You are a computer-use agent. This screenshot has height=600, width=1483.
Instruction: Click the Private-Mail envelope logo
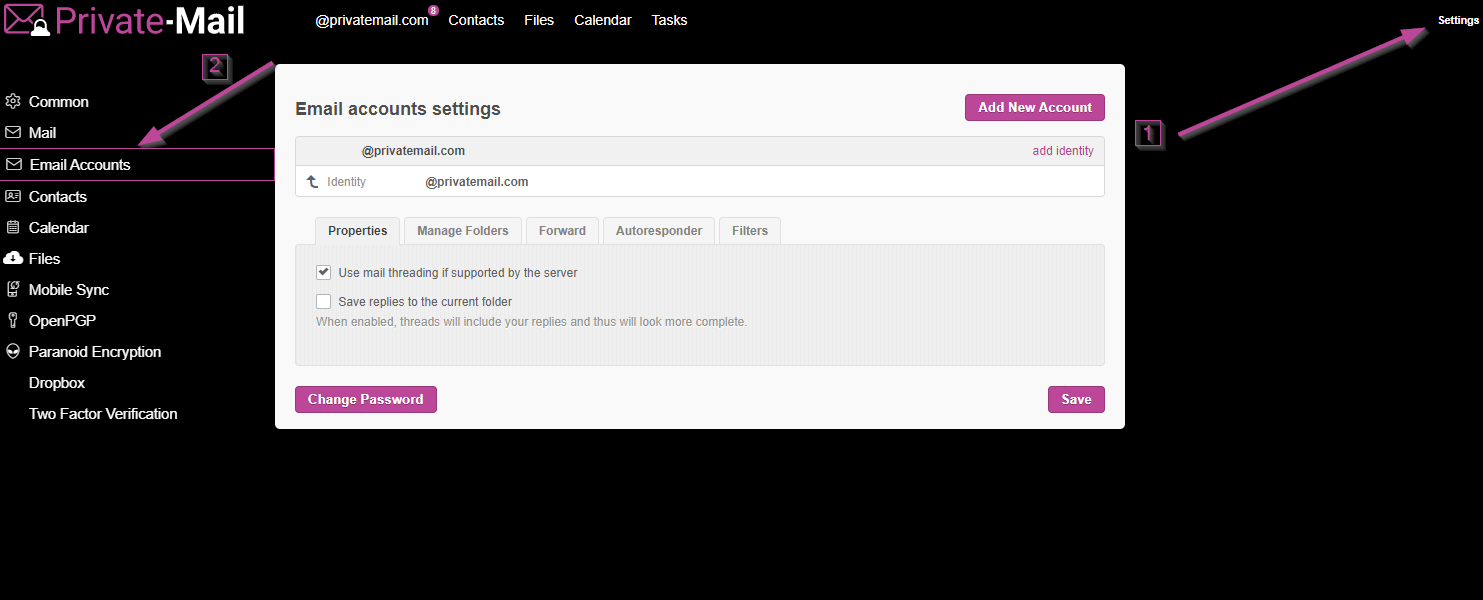tap(26, 20)
